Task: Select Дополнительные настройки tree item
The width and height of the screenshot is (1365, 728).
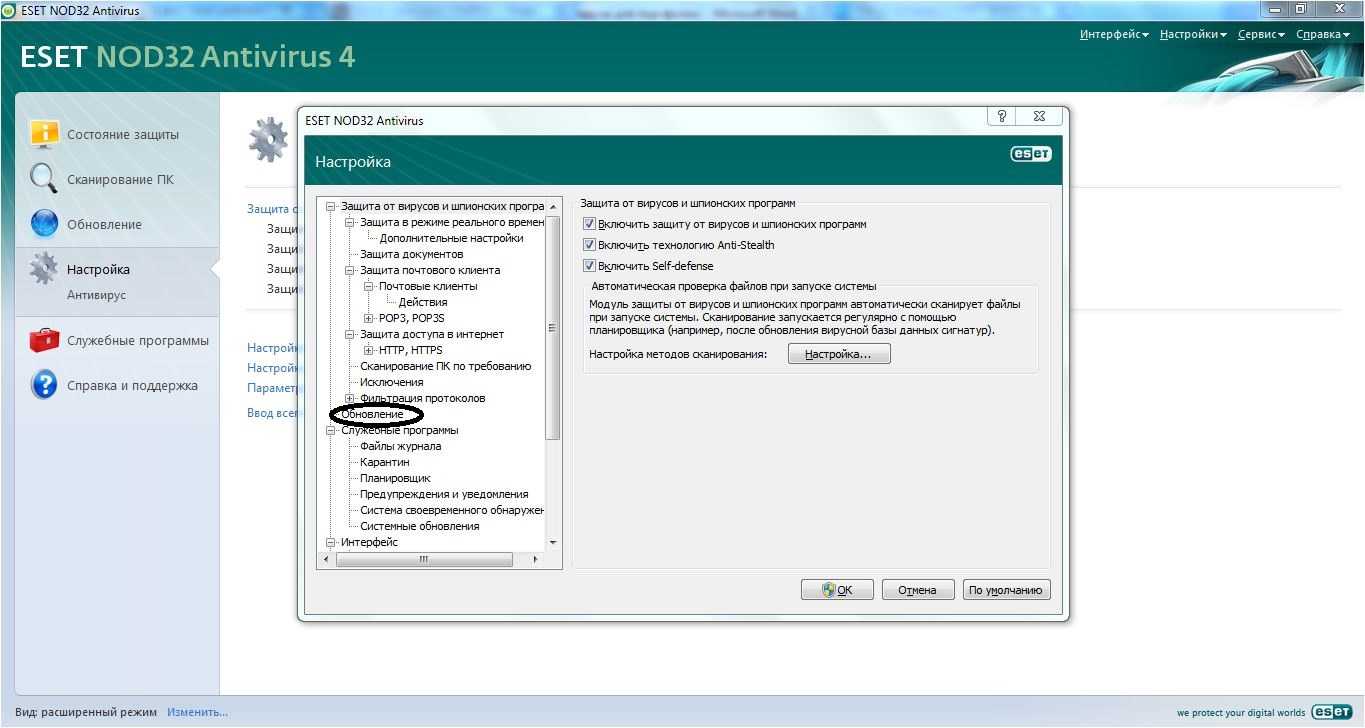Action: point(451,238)
